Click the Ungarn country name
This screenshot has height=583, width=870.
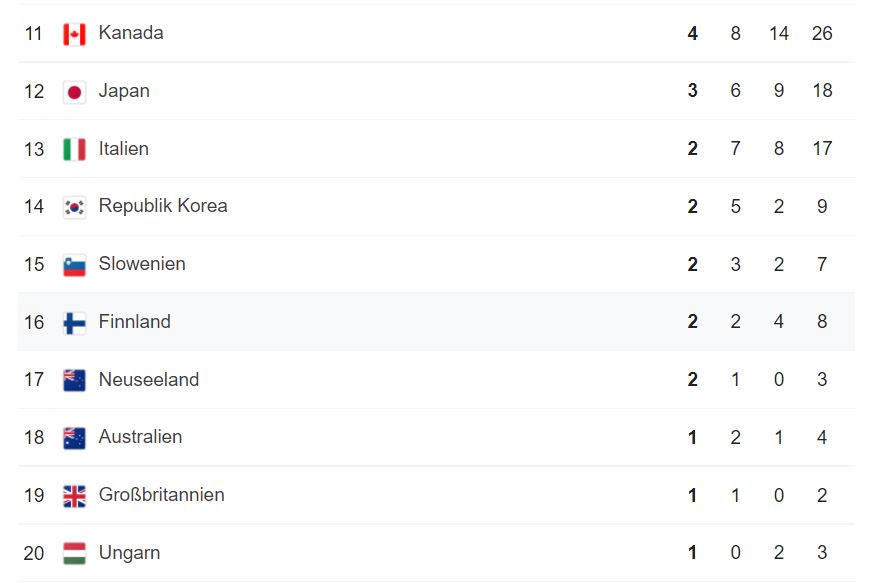[129, 553]
